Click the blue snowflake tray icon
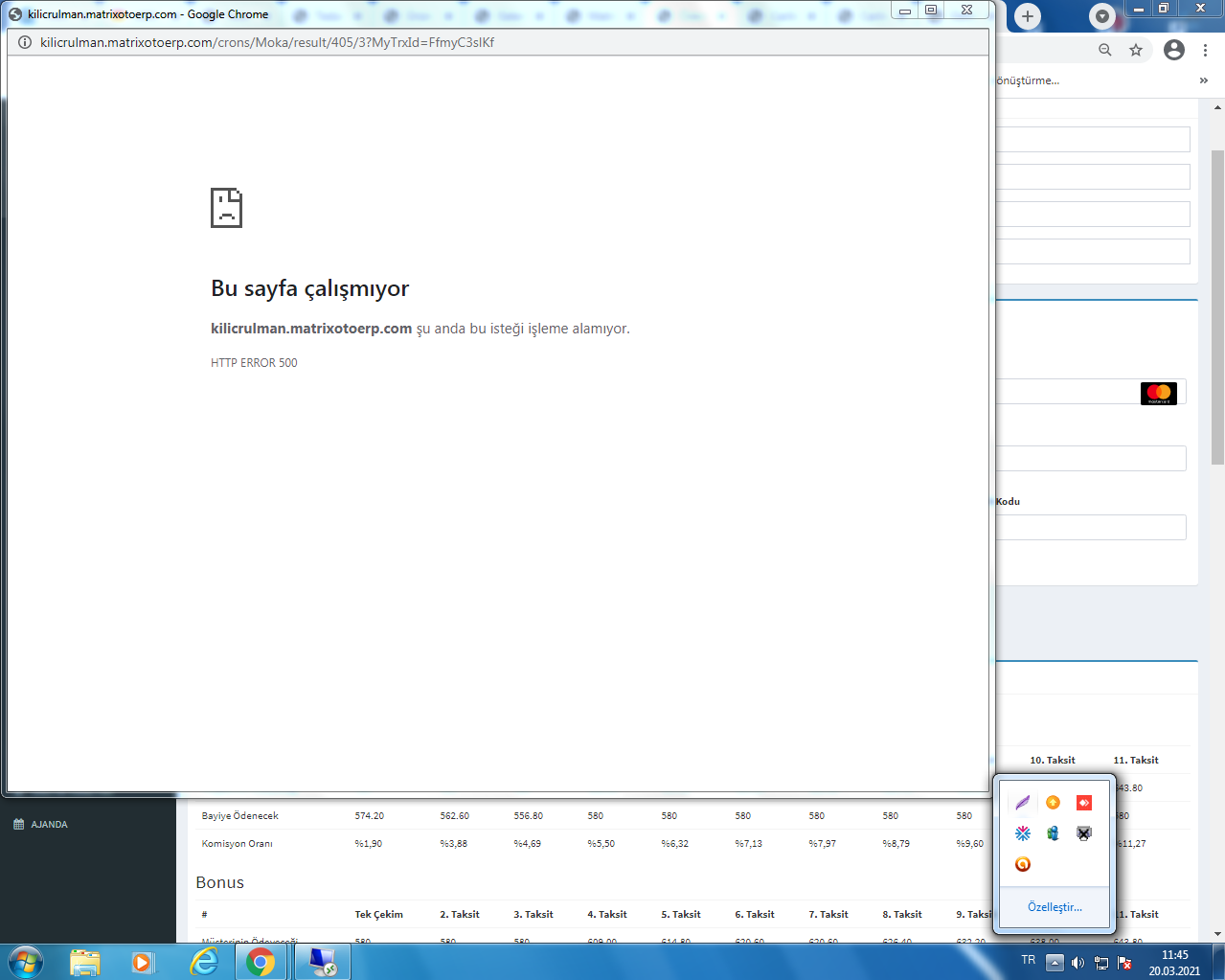1225x980 pixels. click(x=1023, y=833)
